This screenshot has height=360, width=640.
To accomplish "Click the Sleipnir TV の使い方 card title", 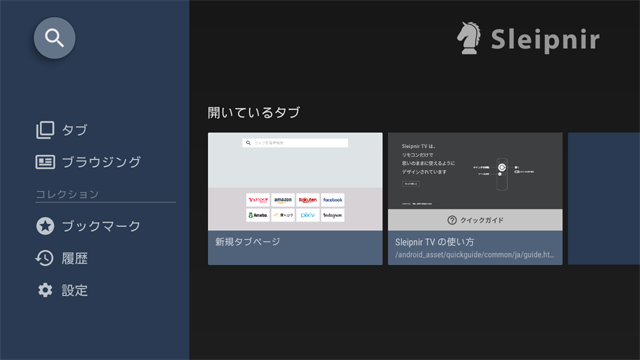I will click(x=435, y=242).
